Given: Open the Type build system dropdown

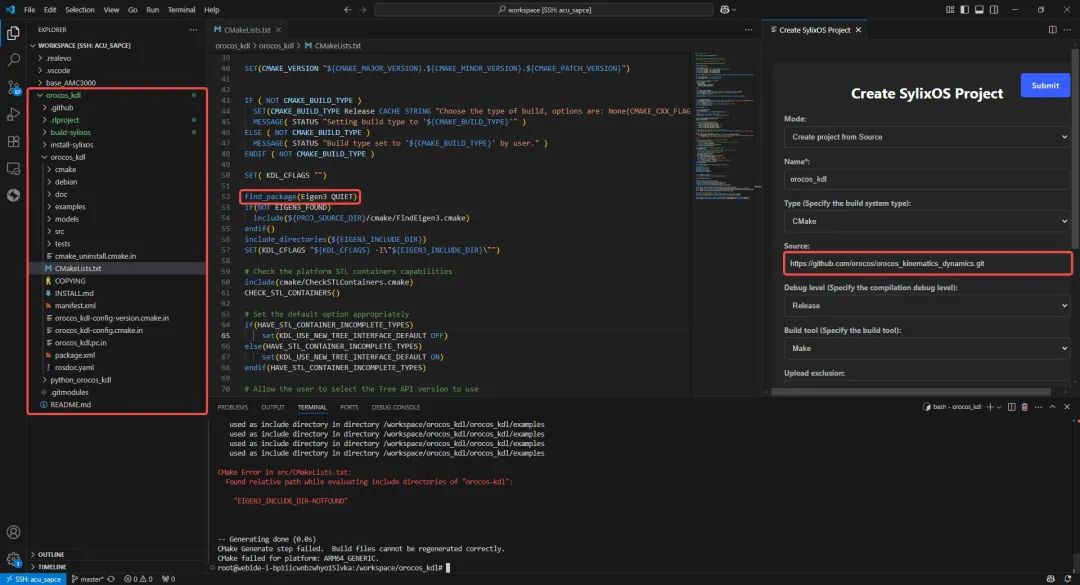Looking at the screenshot, I should tap(927, 221).
